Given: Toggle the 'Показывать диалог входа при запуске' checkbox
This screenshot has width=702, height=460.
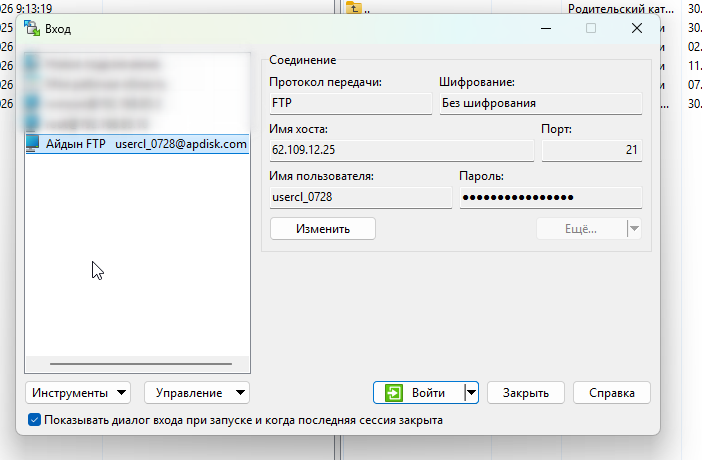Looking at the screenshot, I should pyautogui.click(x=34, y=420).
